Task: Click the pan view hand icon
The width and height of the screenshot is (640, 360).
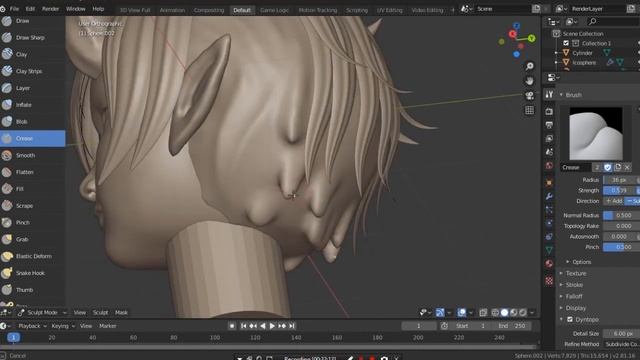Action: 529,81
